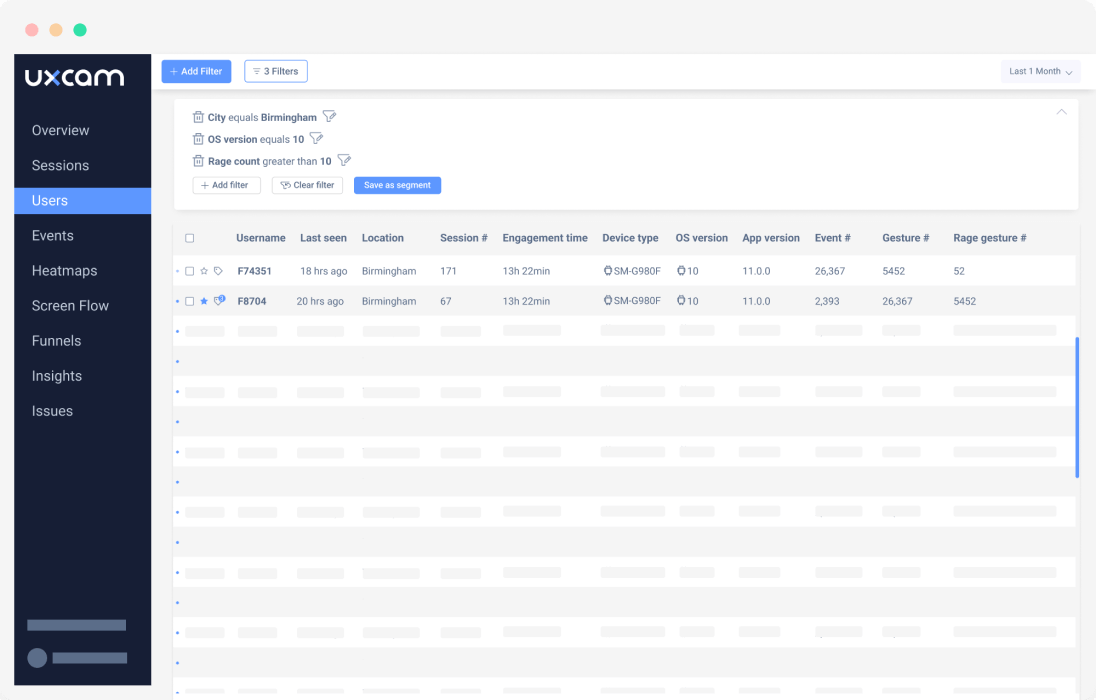Select the checkbox for user F74351
The width and height of the screenshot is (1096, 700).
point(189,270)
